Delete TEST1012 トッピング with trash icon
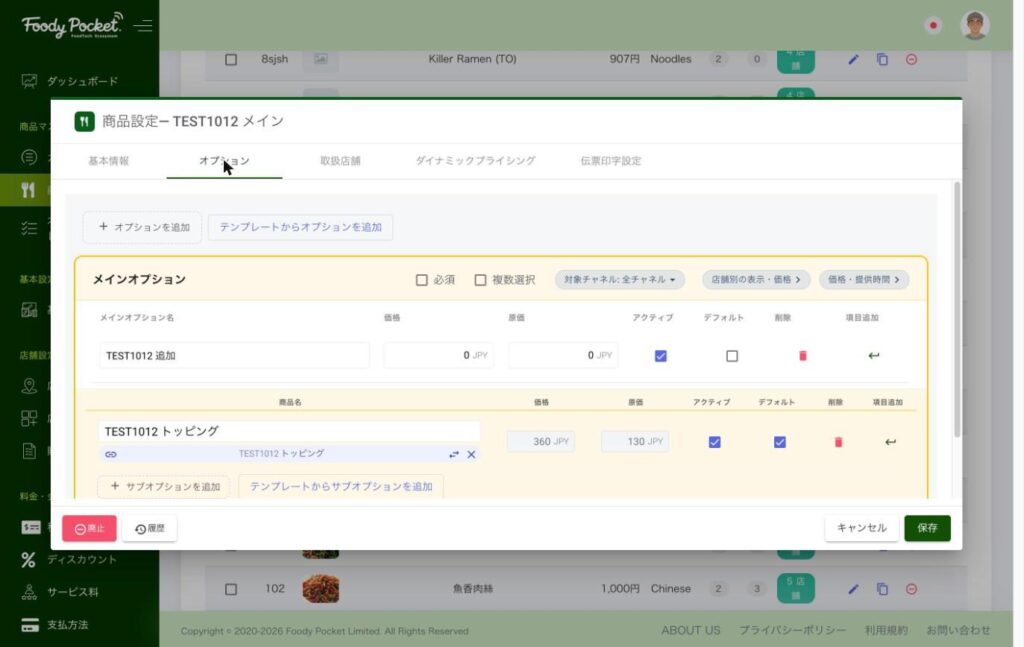Viewport: 1024px width, 647px height. click(x=838, y=442)
